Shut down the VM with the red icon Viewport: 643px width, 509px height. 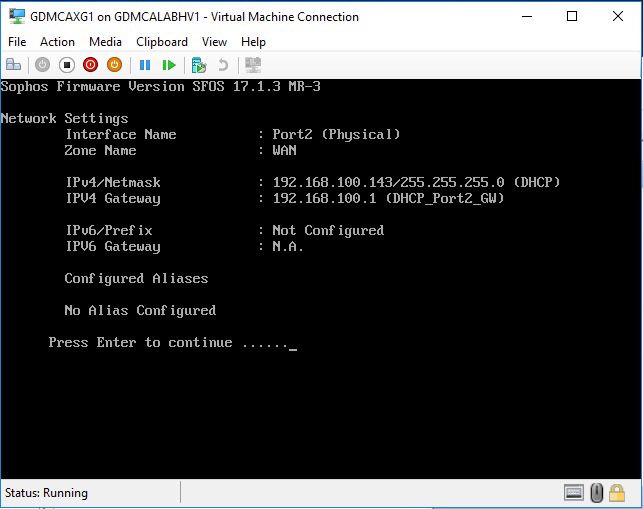point(90,65)
